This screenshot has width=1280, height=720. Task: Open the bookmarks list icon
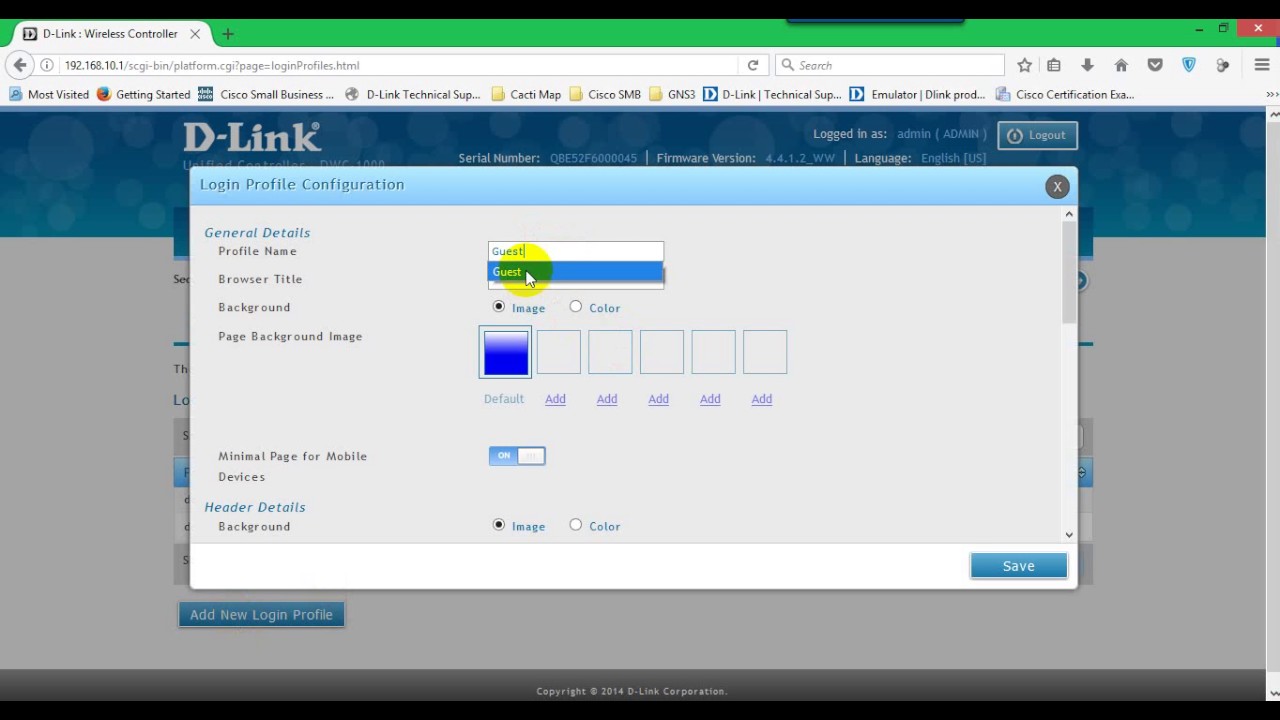pos(1054,65)
